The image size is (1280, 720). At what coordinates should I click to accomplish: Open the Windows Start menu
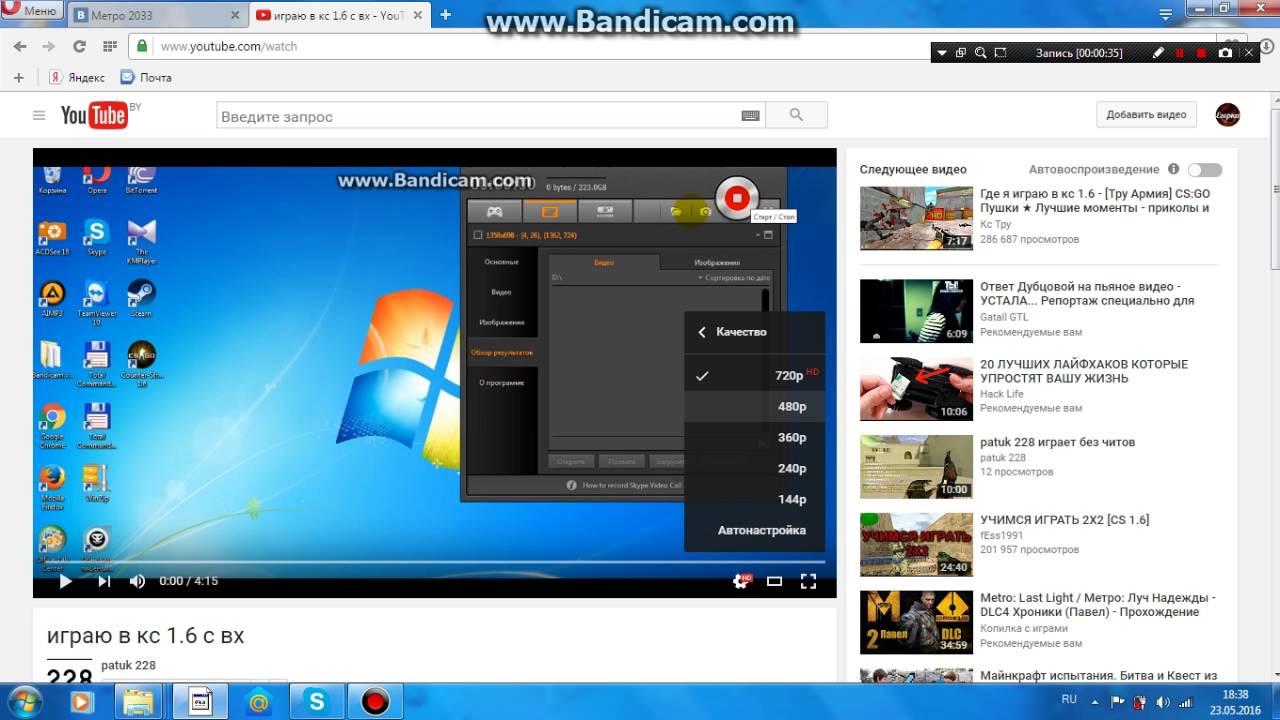(x=27, y=701)
